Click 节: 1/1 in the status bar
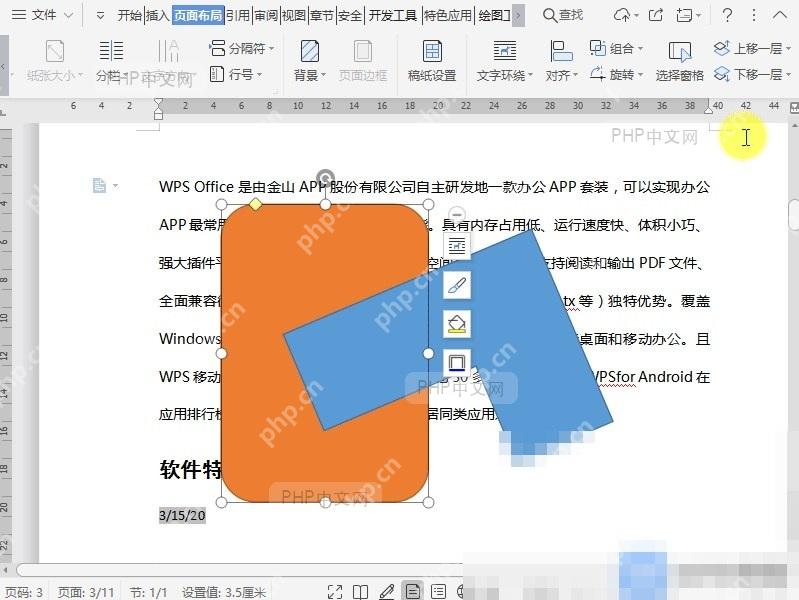This screenshot has width=799, height=600. pos(148,592)
